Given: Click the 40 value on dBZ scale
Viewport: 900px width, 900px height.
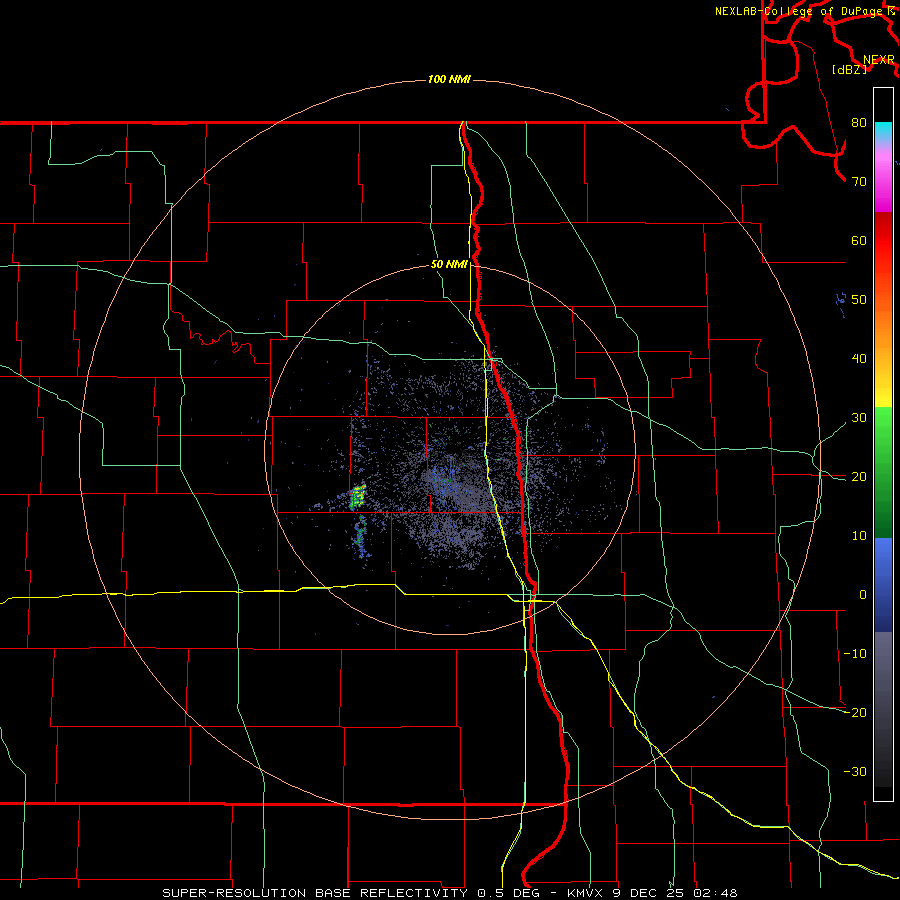Looking at the screenshot, I should pyautogui.click(x=859, y=359).
